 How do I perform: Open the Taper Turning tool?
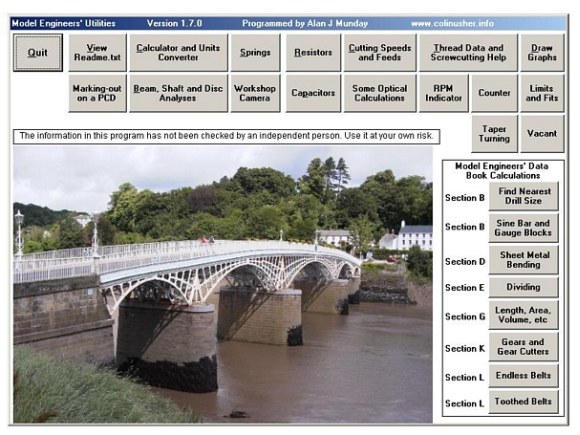(x=494, y=134)
